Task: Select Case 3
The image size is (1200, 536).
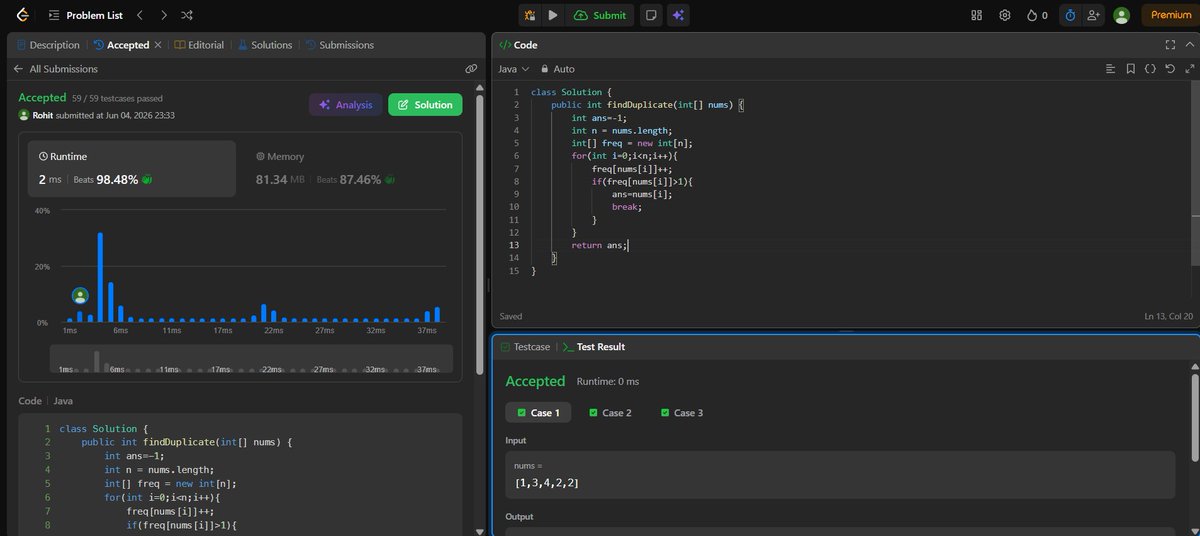Action: point(682,412)
